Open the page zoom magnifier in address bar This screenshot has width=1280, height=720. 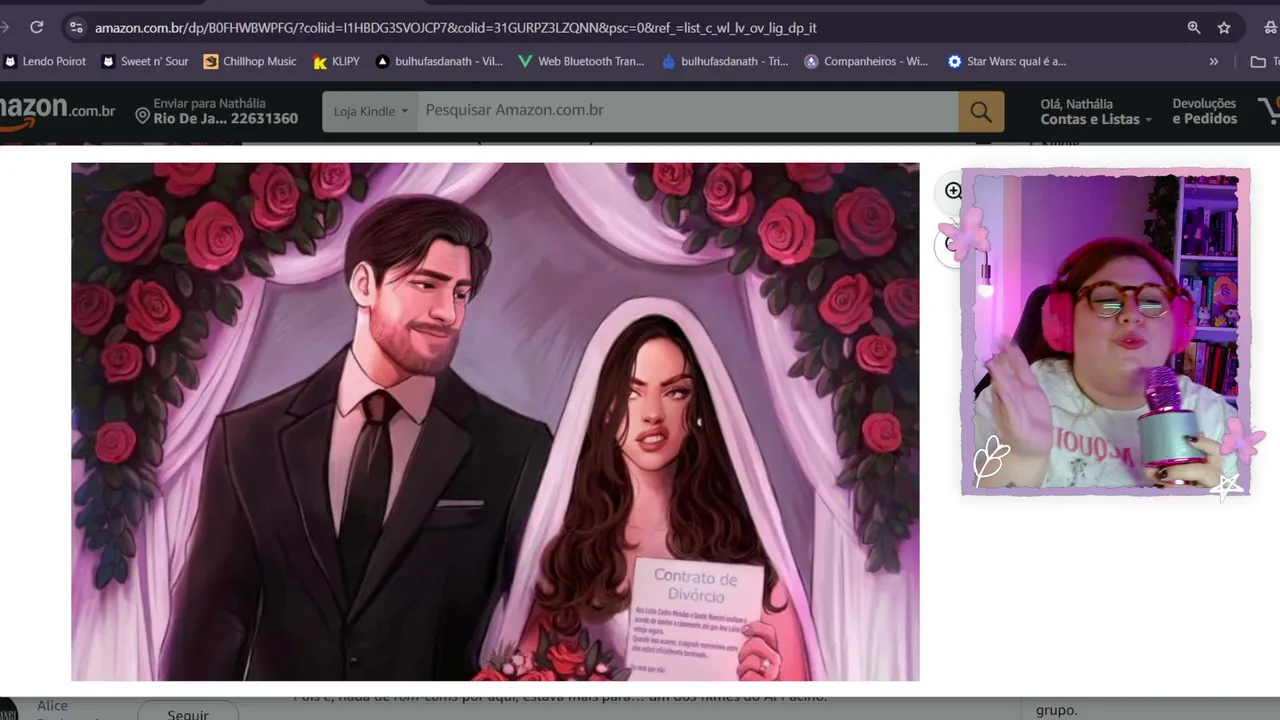coord(1194,28)
